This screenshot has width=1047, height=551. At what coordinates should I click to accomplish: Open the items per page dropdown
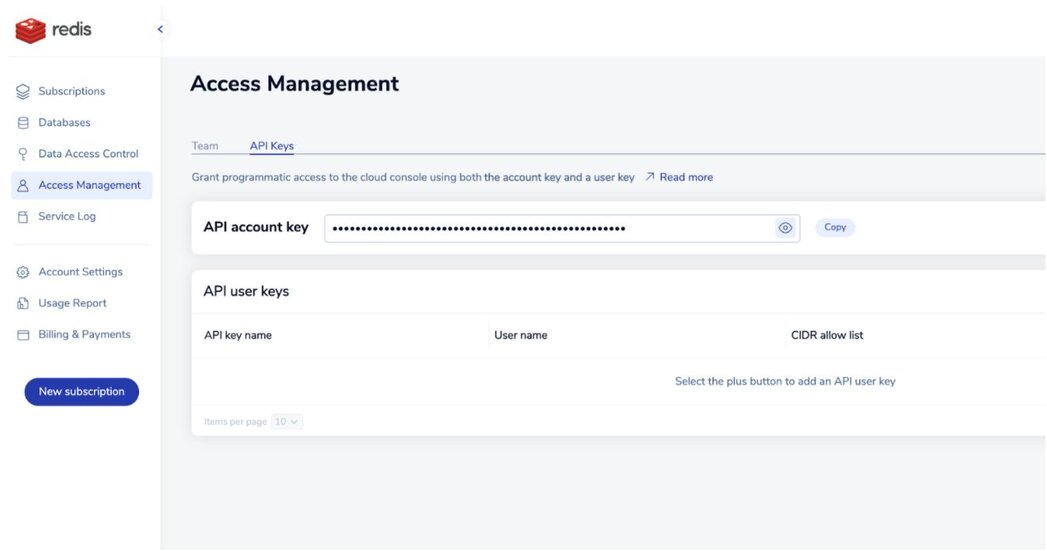click(287, 422)
